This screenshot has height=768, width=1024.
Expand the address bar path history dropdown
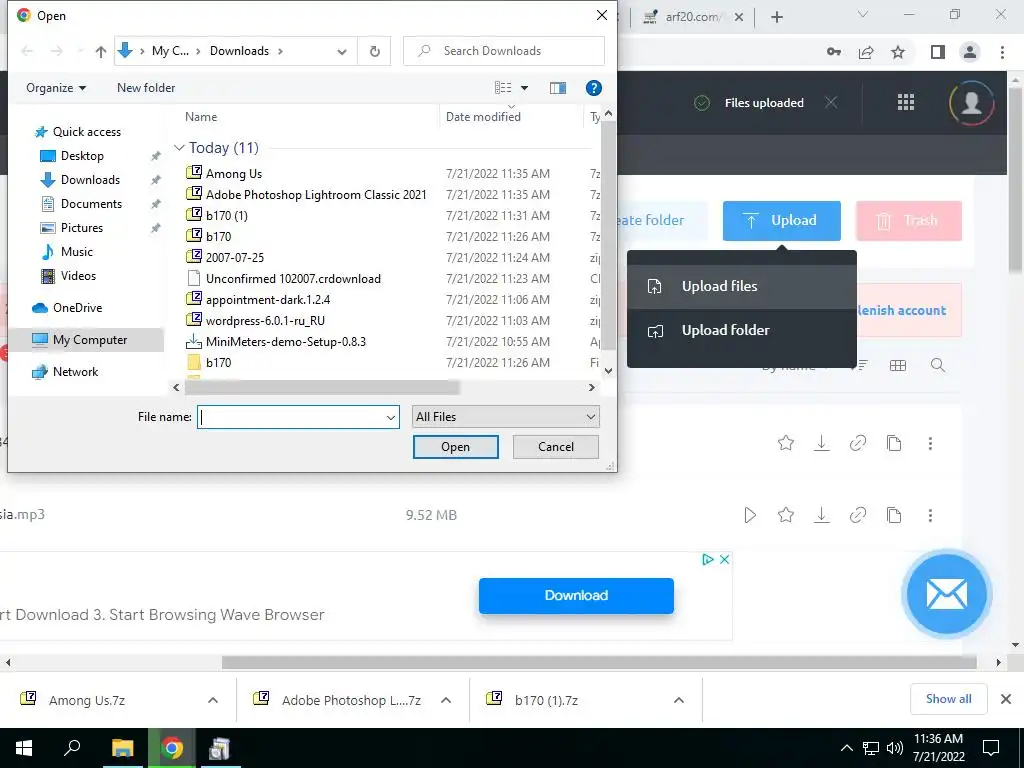[342, 52]
